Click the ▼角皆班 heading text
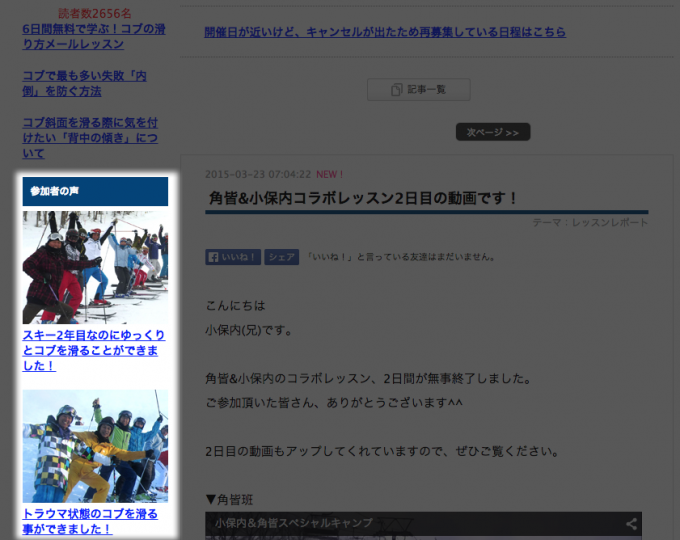Image resolution: width=680 pixels, height=540 pixels. click(229, 500)
